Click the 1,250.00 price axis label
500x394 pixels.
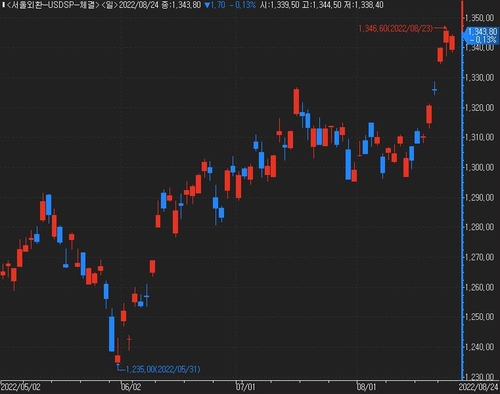pyautogui.click(x=480, y=317)
